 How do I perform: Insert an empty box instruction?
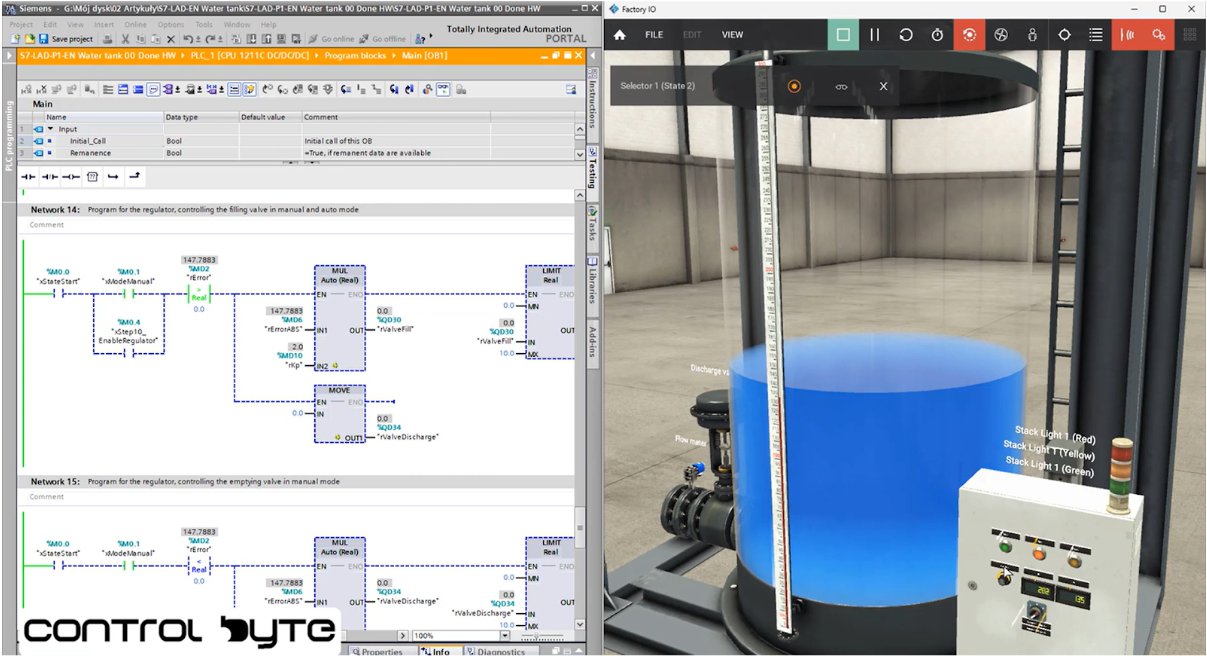pyautogui.click(x=92, y=177)
